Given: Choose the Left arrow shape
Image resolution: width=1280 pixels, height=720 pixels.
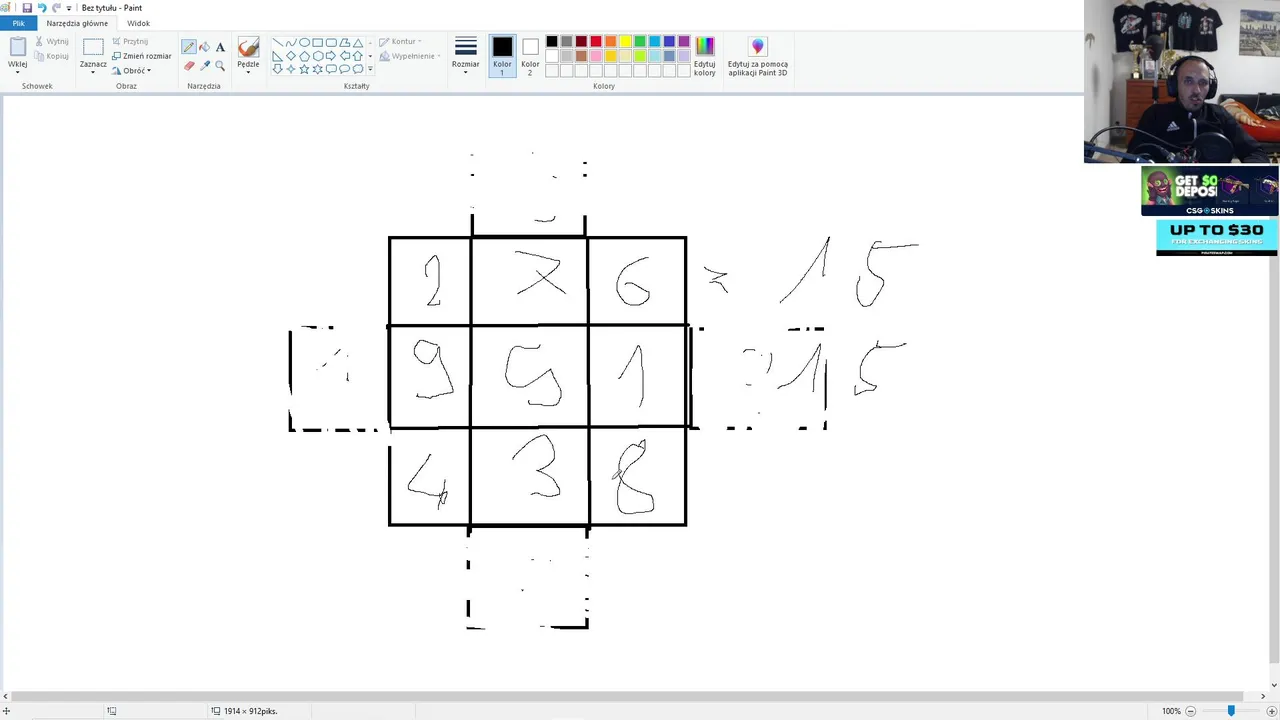Looking at the screenshot, I should (x=345, y=56).
